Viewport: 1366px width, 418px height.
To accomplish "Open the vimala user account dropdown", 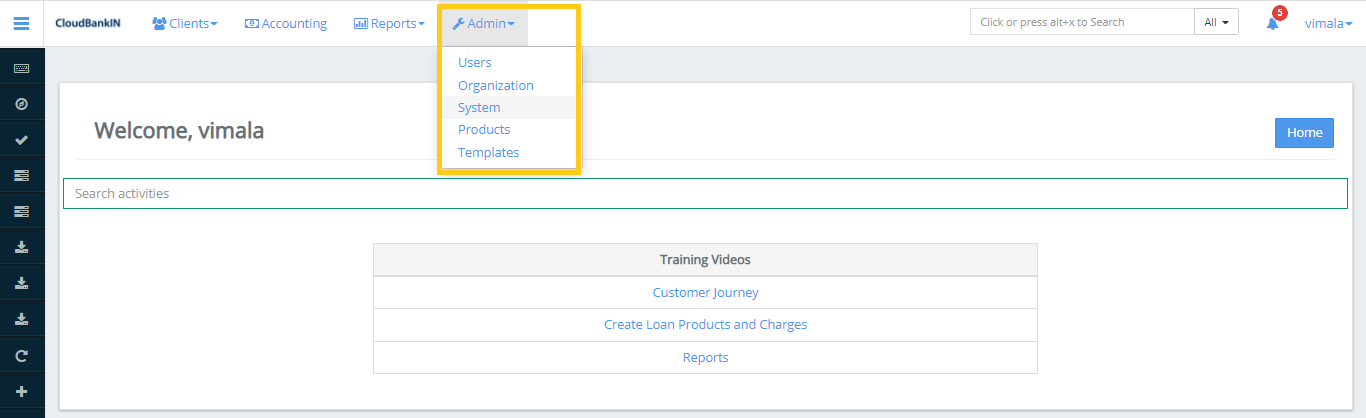I will [x=1328, y=23].
